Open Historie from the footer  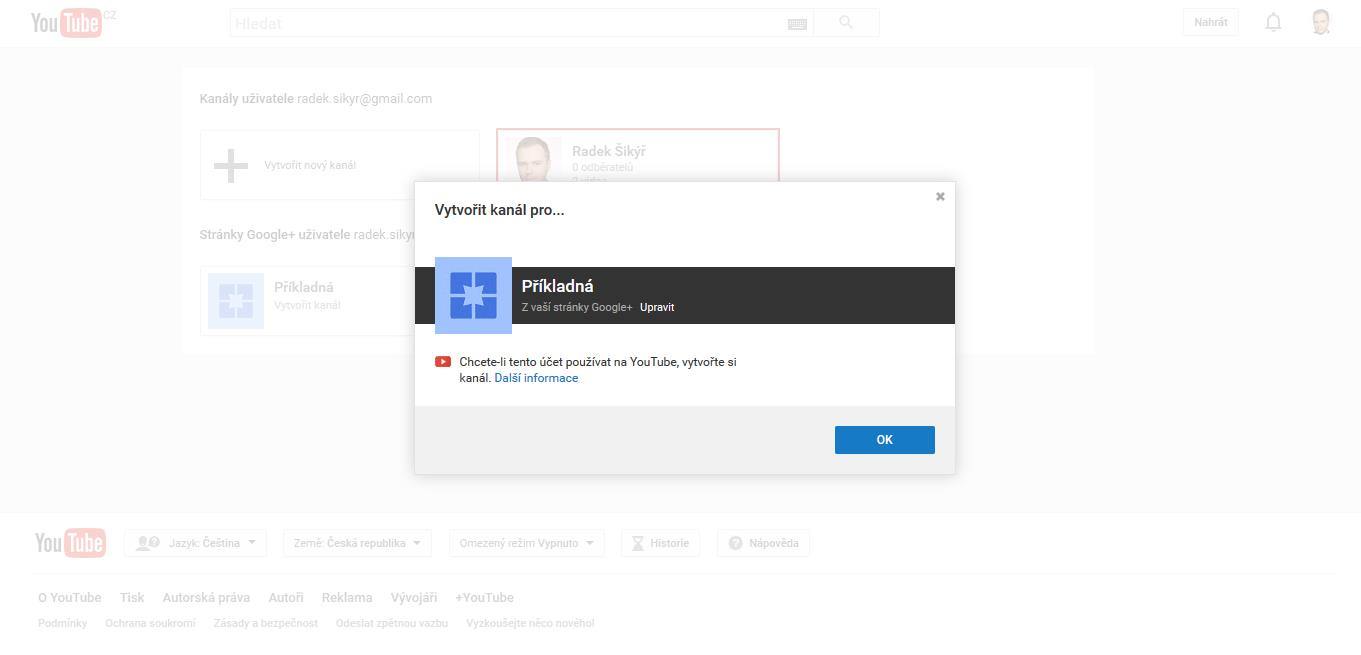[x=660, y=543]
